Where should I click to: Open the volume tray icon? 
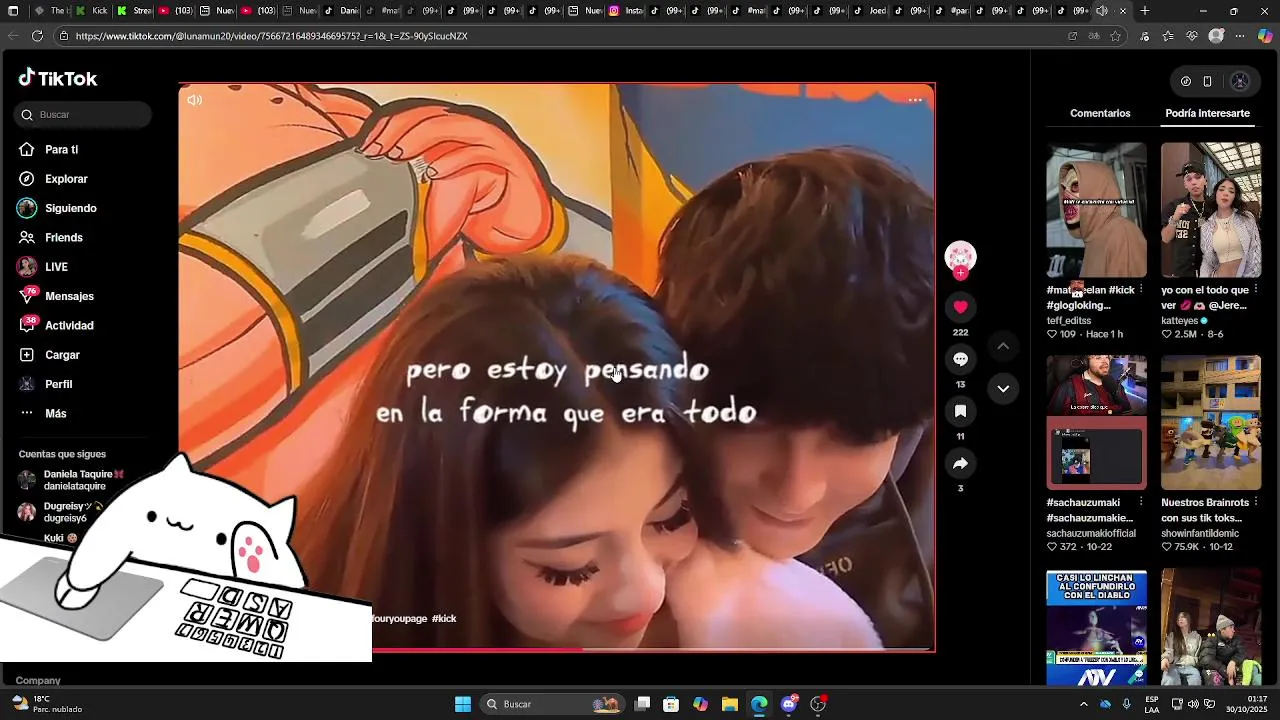tap(1193, 704)
